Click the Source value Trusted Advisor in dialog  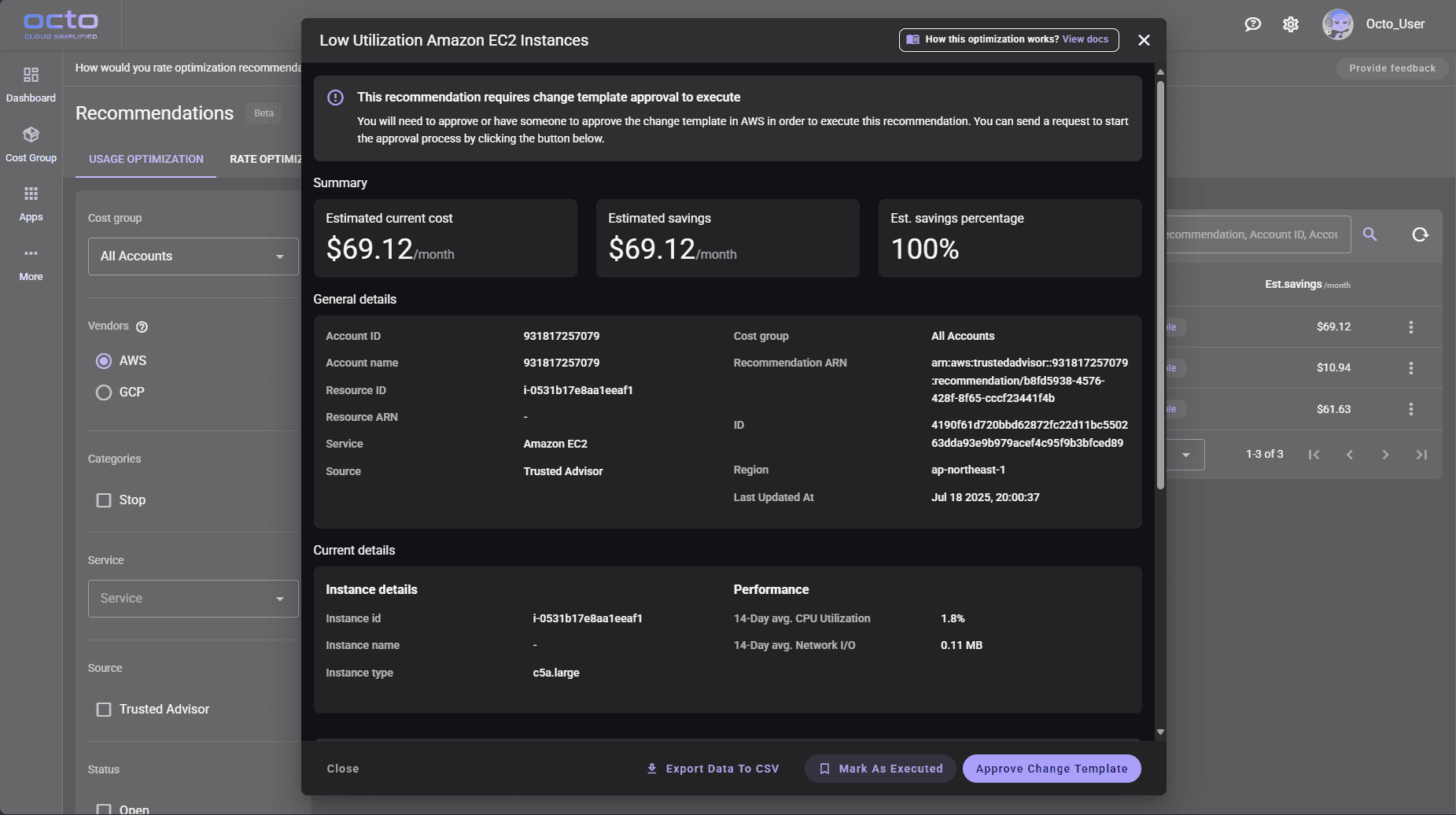coord(563,471)
